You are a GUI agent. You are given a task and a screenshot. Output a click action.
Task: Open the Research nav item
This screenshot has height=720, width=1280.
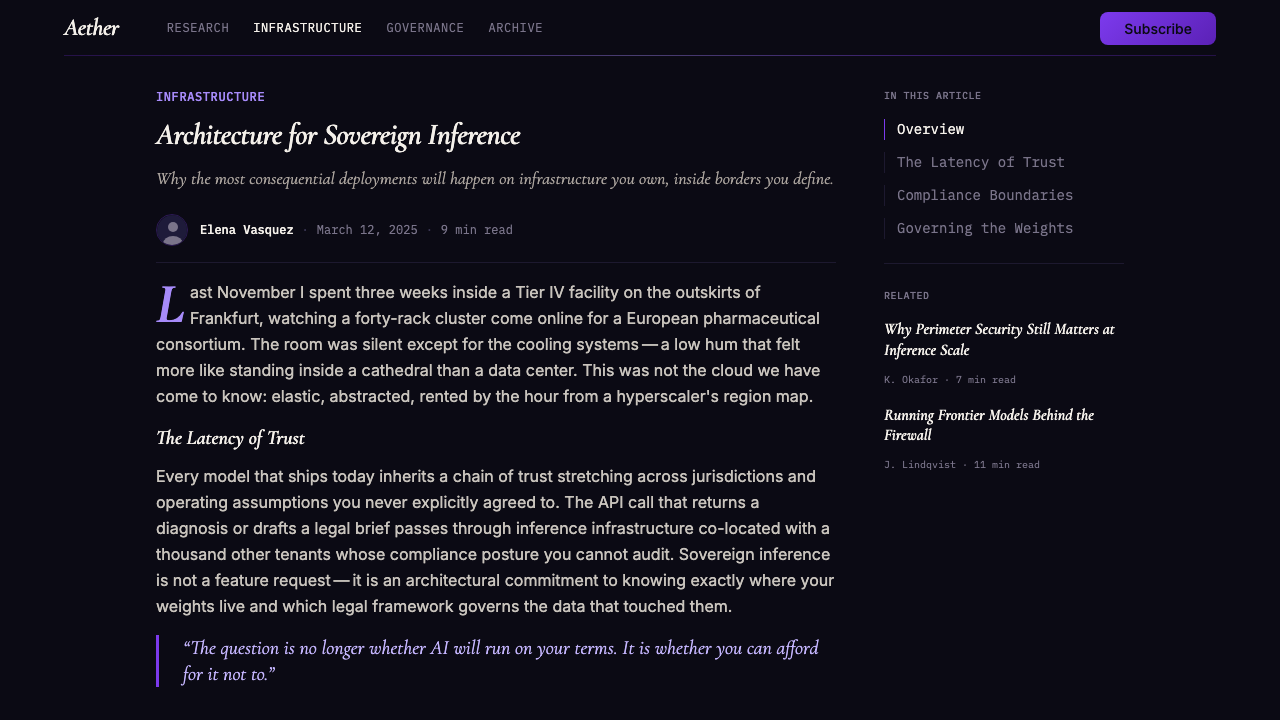point(198,28)
